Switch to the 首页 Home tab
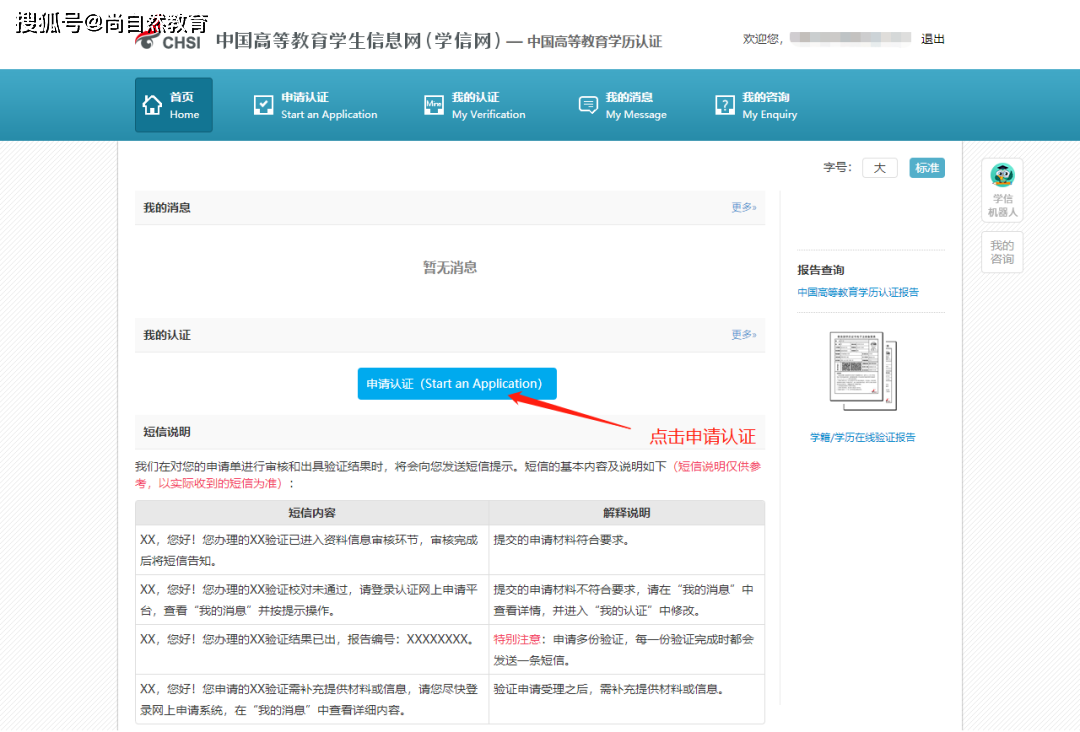The width and height of the screenshot is (1080, 732). (173, 105)
